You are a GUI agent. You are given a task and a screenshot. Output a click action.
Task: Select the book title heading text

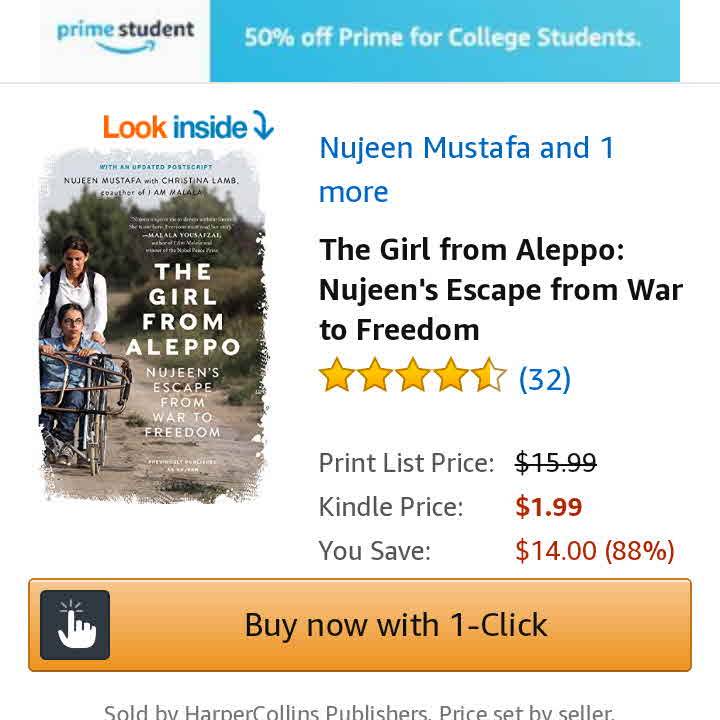[500, 289]
